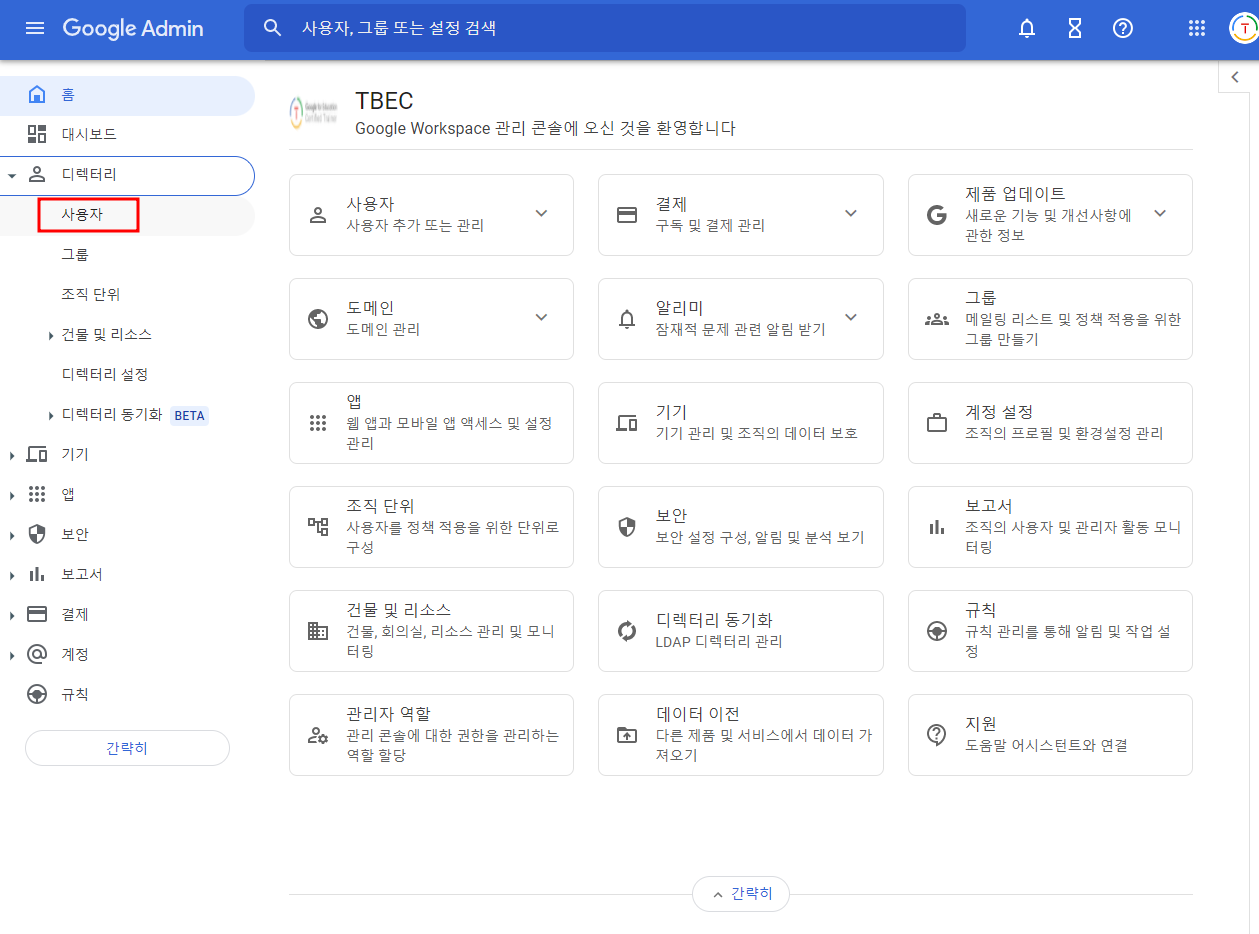Expand the 기기 sidebar section arrow
This screenshot has height=934, width=1259.
click(x=12, y=455)
